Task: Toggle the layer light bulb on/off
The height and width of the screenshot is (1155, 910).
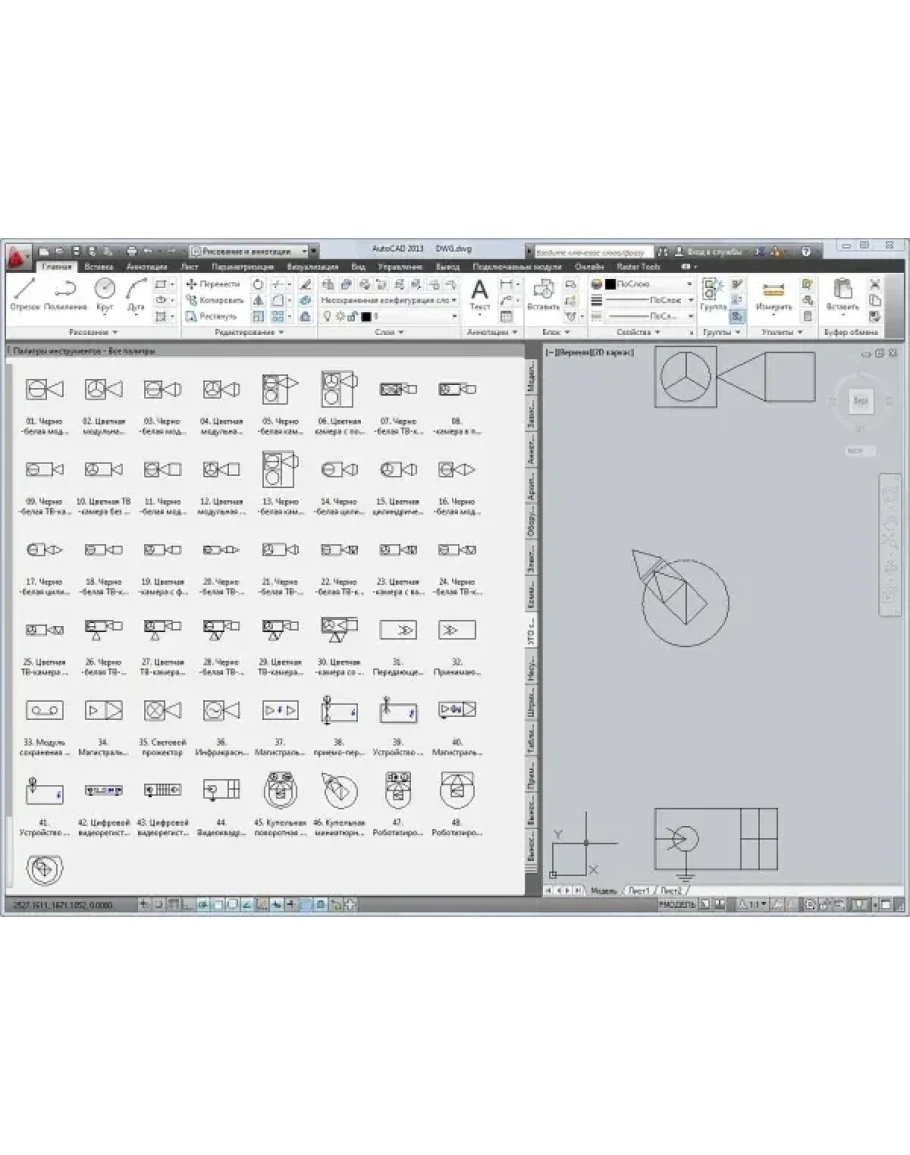Action: pyautogui.click(x=326, y=316)
